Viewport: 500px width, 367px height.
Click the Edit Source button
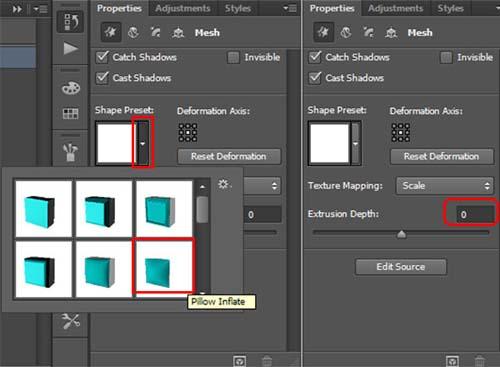pyautogui.click(x=401, y=267)
